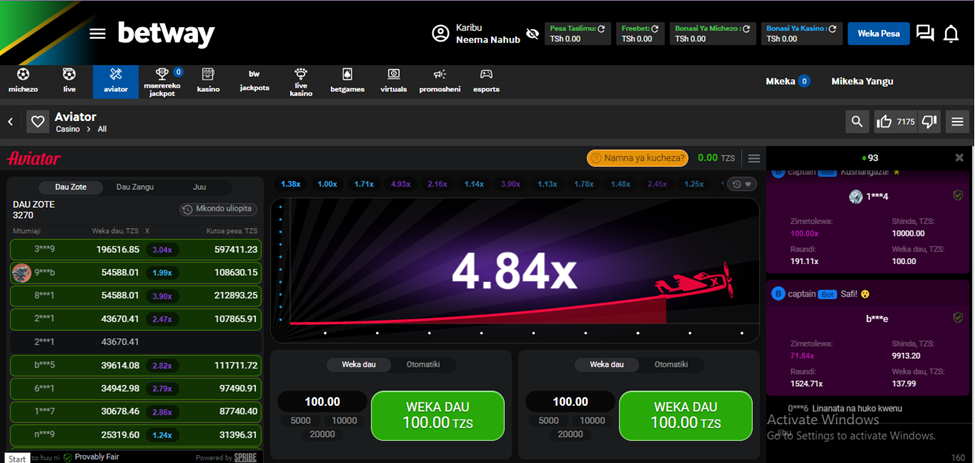
Task: Open the list menu next to thumbs down
Action: pyautogui.click(x=957, y=122)
